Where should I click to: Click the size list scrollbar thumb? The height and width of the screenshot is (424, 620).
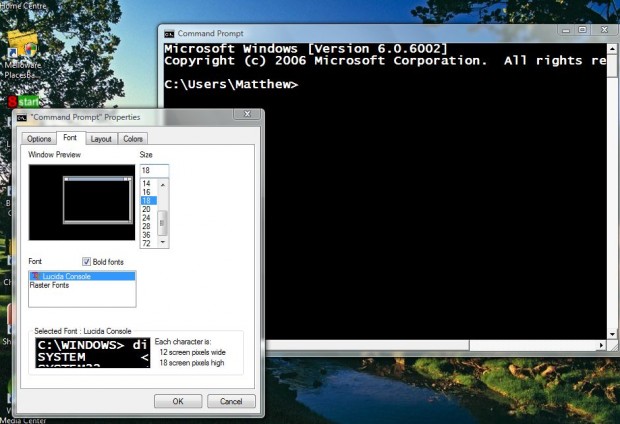pyautogui.click(x=162, y=223)
